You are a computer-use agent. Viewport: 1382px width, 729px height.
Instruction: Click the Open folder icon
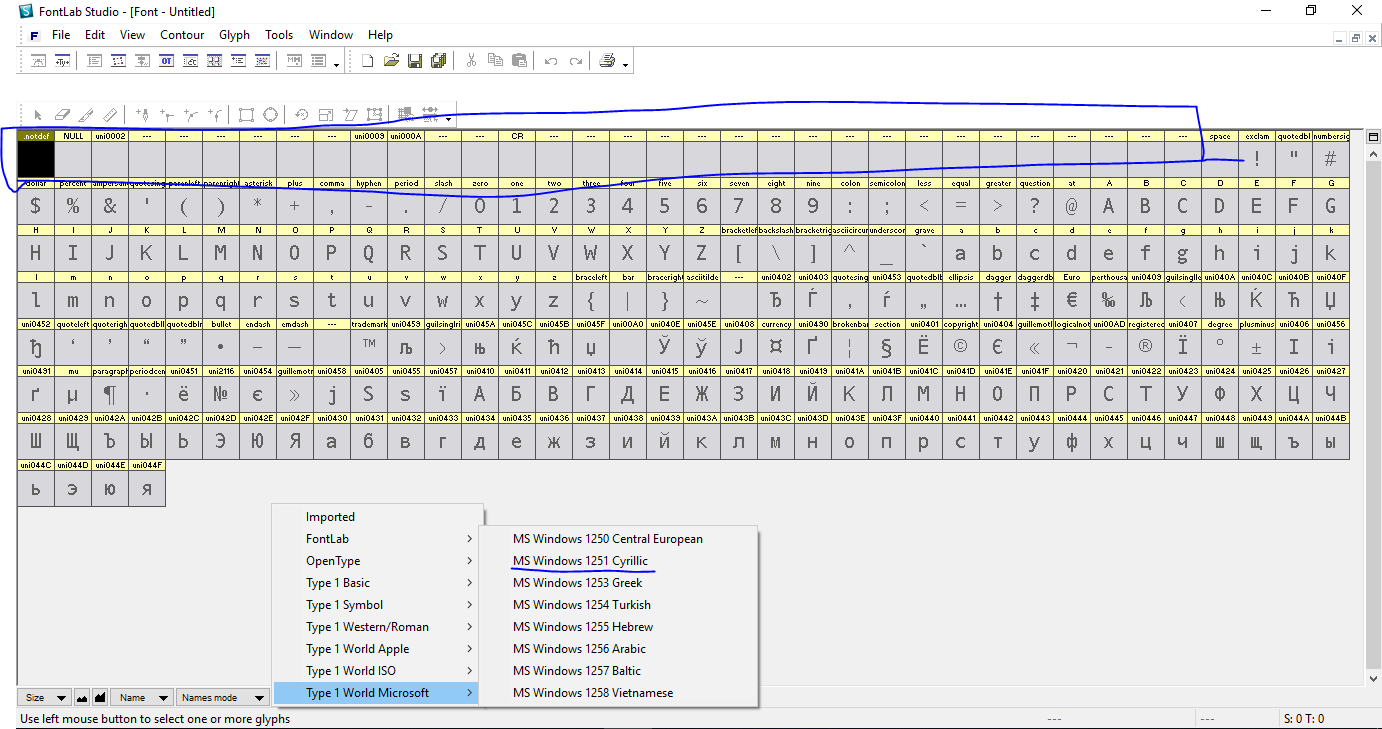point(391,61)
